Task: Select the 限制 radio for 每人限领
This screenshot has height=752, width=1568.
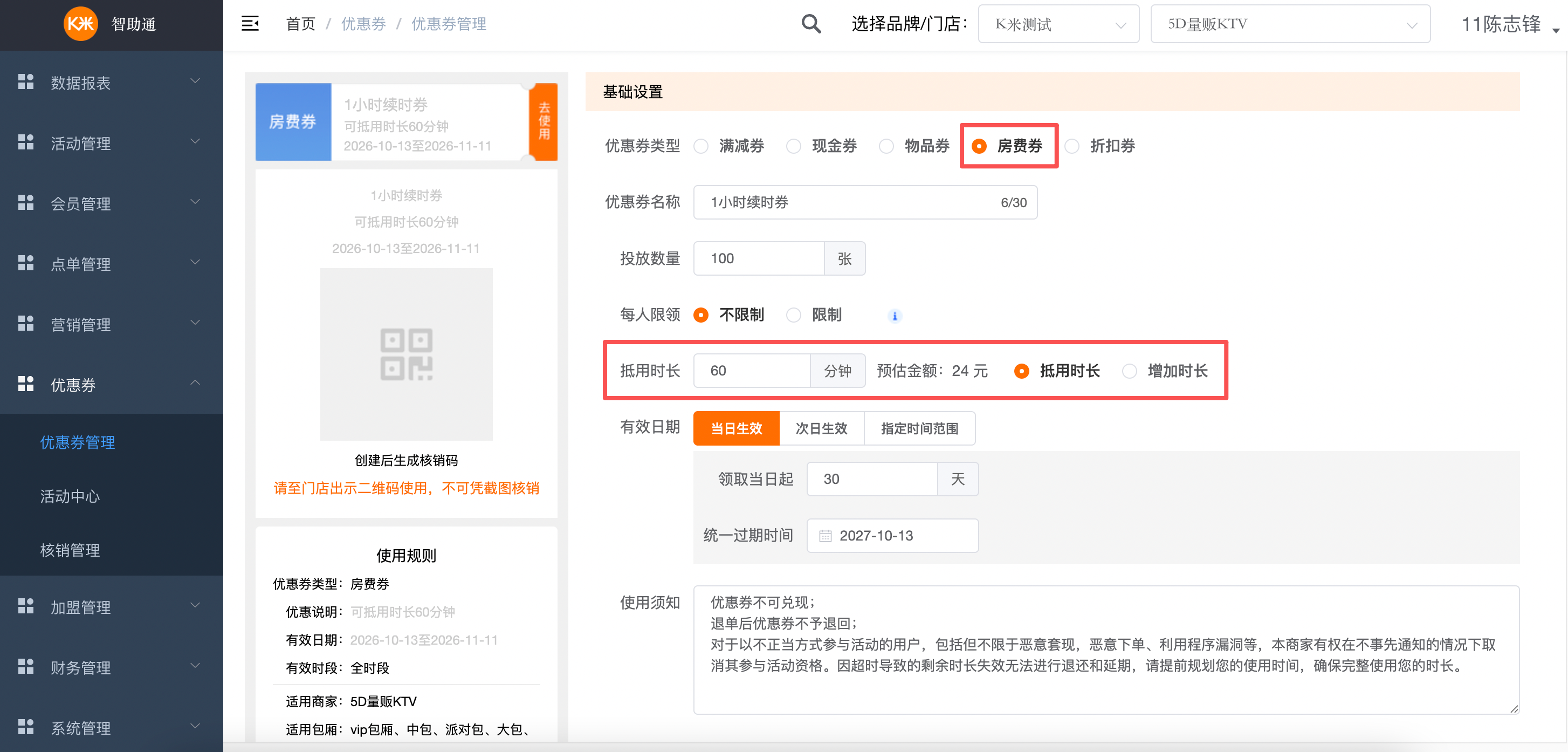Action: 794,315
